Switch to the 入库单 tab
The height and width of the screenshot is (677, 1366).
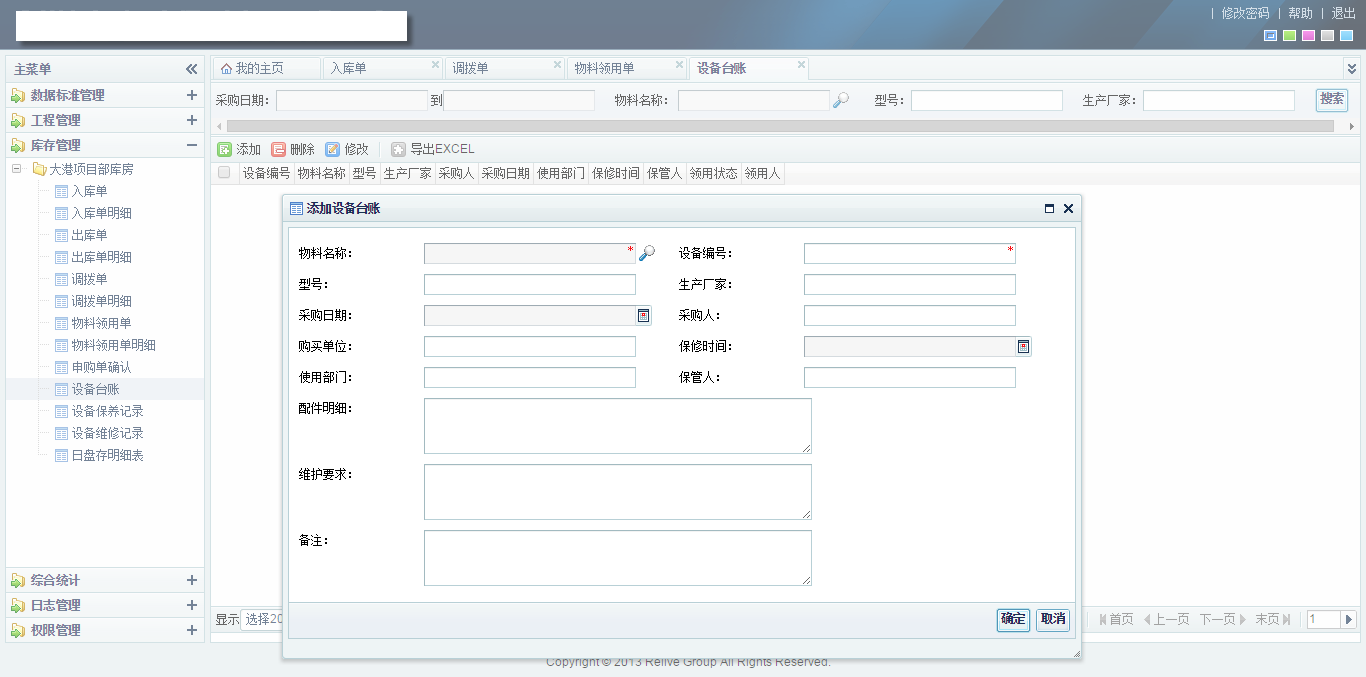point(349,68)
